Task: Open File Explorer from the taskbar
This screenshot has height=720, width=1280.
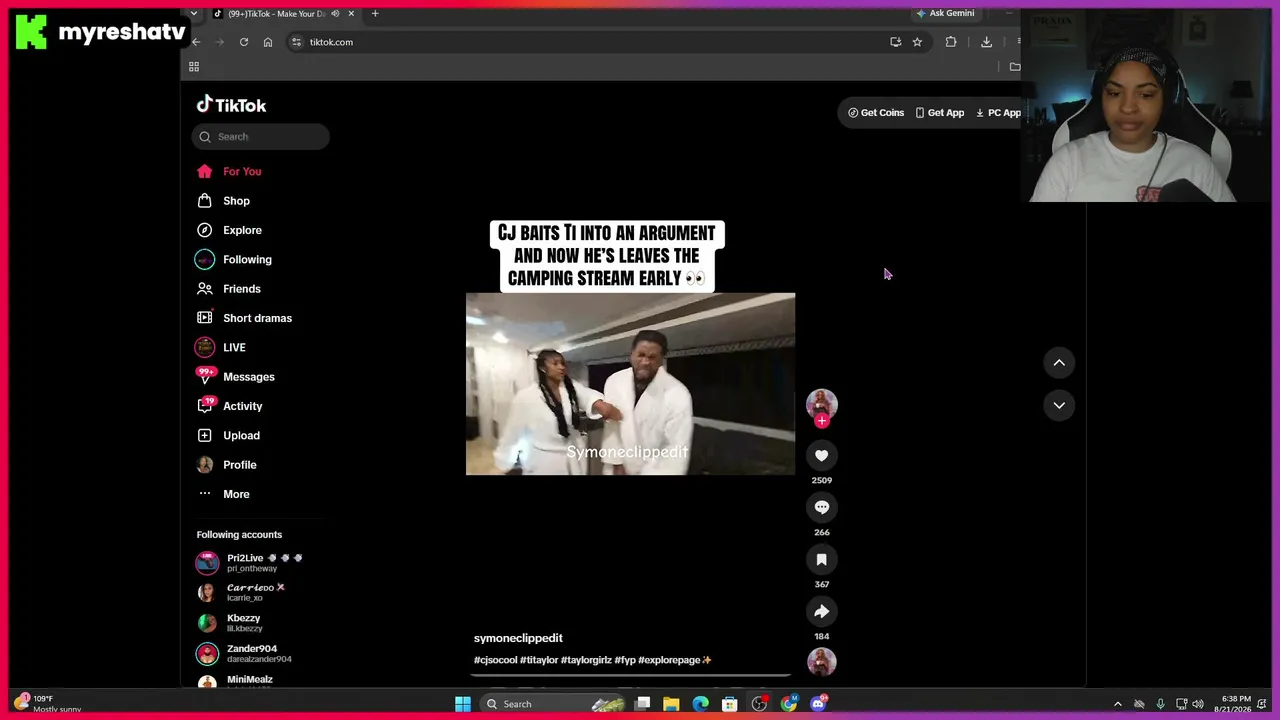Action: pyautogui.click(x=671, y=704)
